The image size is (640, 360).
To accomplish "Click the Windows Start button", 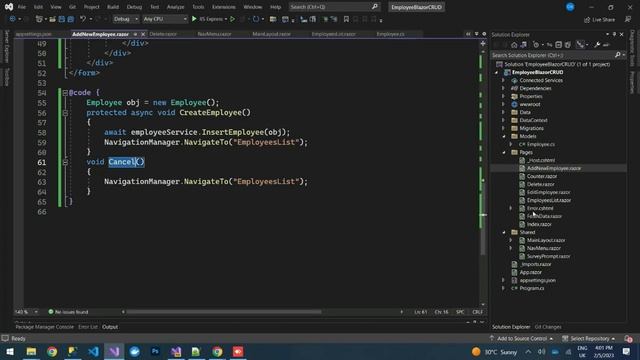I will point(10,351).
